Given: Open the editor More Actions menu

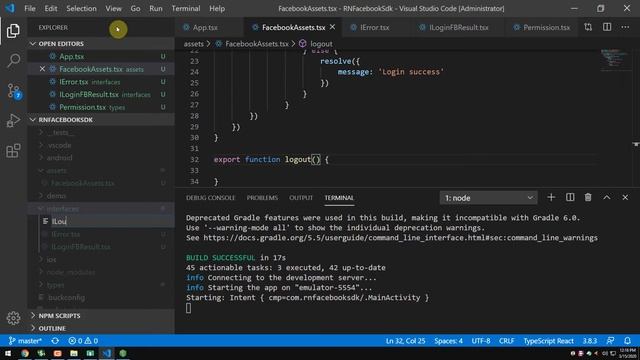Looking at the screenshot, I should [x=625, y=27].
